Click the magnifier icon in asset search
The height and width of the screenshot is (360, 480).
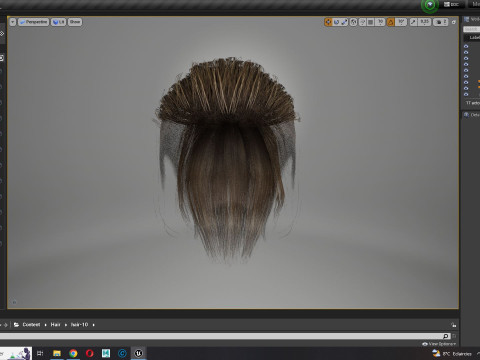coord(446,336)
